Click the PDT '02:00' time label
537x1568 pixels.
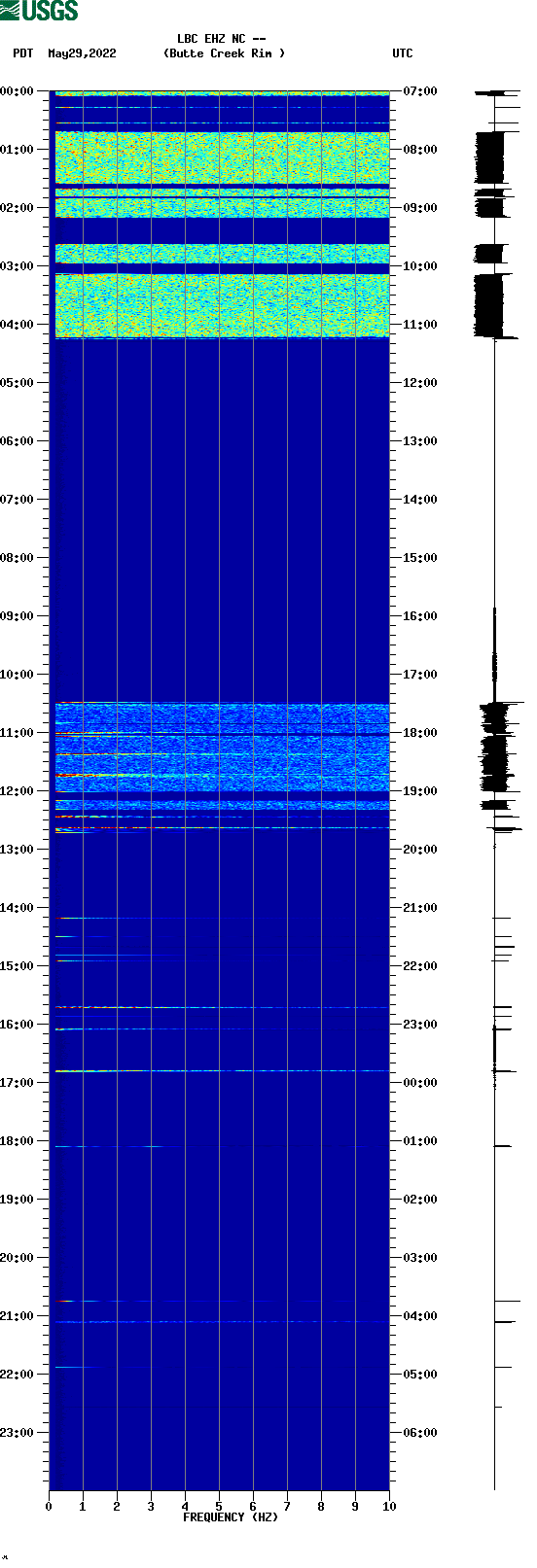click(x=18, y=208)
